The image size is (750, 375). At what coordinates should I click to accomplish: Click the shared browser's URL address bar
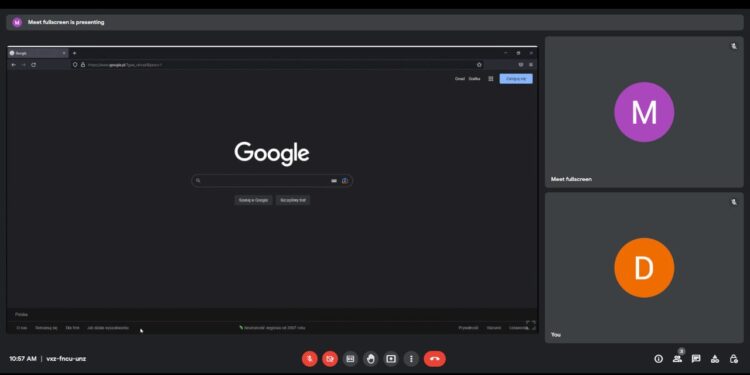click(x=277, y=65)
